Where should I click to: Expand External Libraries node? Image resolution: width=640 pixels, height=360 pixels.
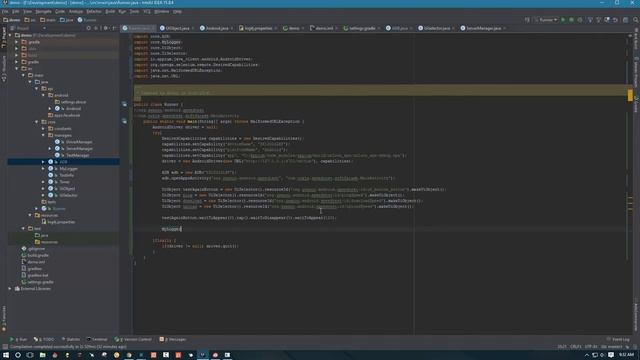(10, 289)
